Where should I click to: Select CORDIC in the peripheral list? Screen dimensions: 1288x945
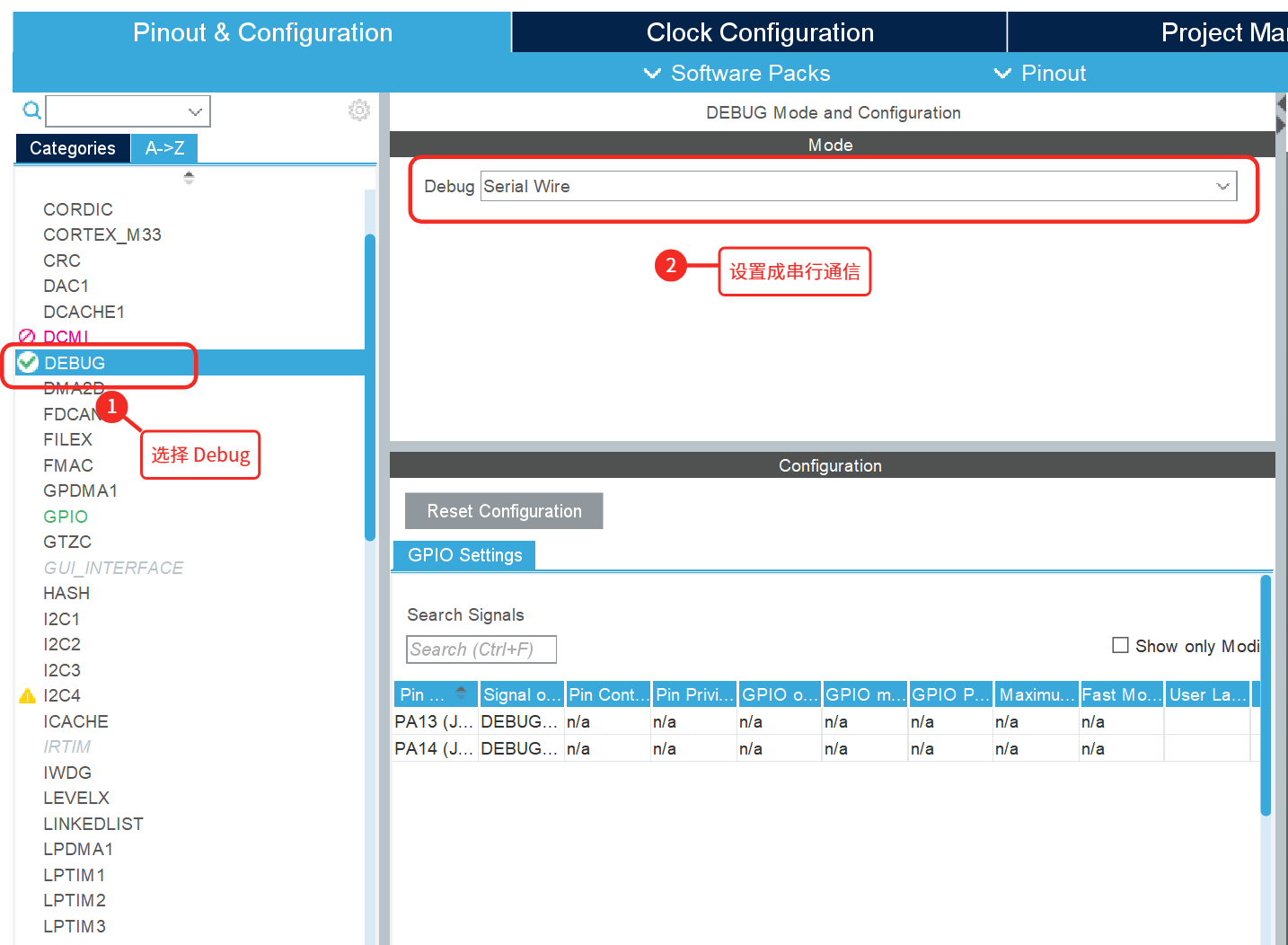[x=78, y=209]
